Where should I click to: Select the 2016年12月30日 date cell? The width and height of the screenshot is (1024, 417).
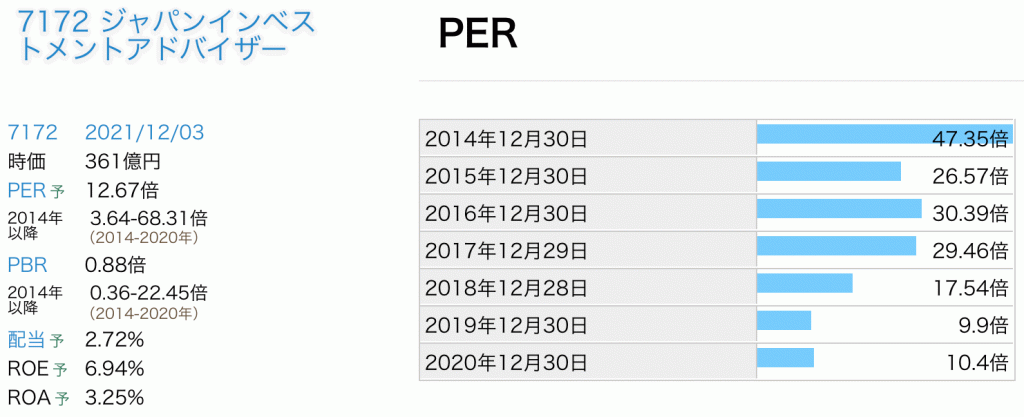pyautogui.click(x=506, y=213)
